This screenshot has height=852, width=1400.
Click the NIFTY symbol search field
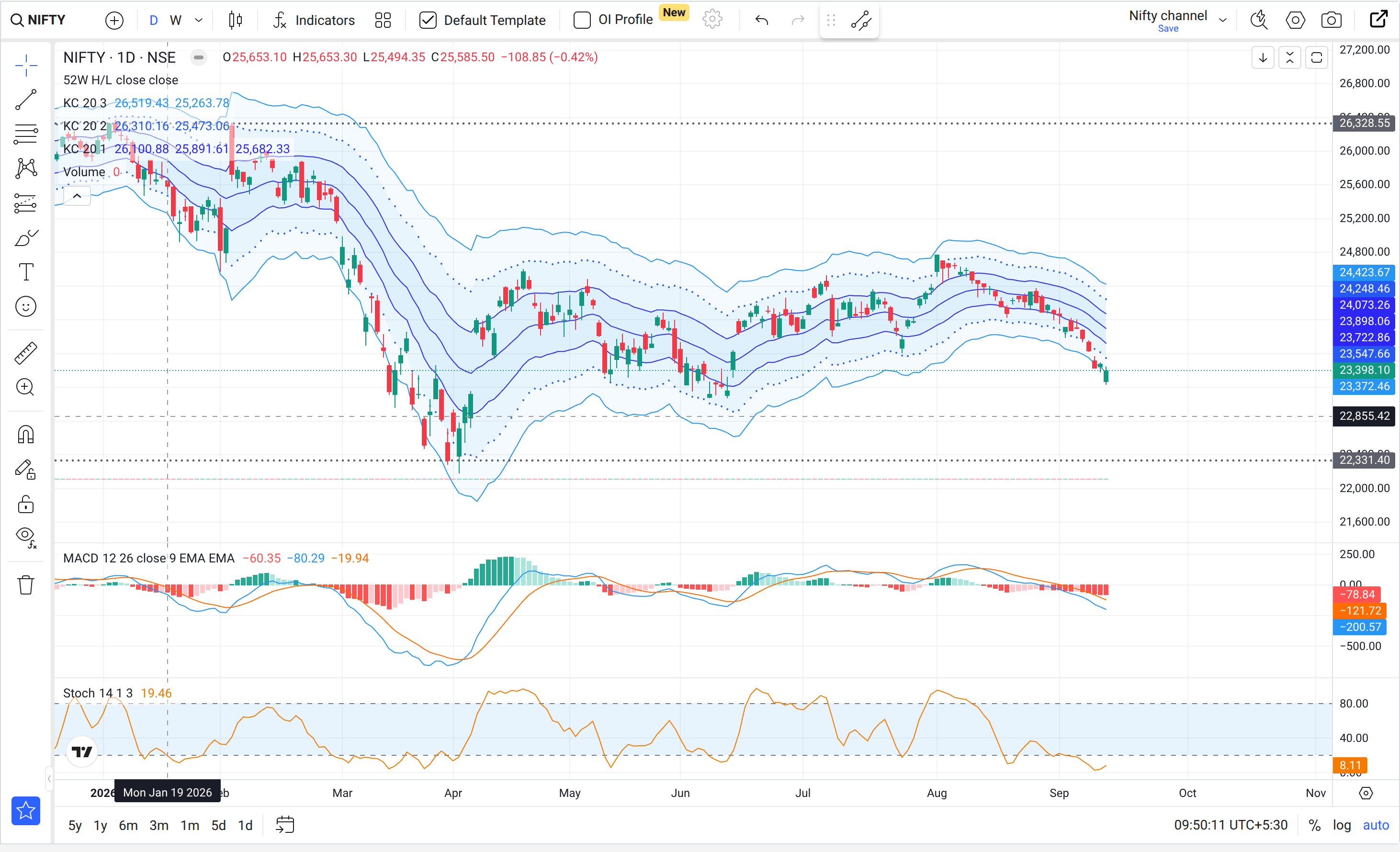tap(39, 21)
